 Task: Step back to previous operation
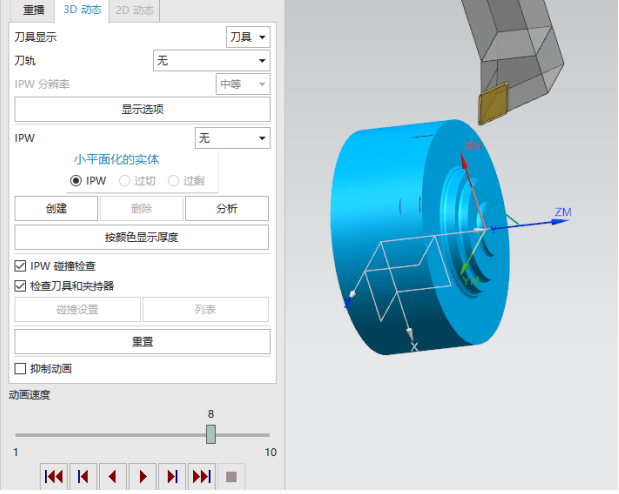pyautogui.click(x=83, y=477)
